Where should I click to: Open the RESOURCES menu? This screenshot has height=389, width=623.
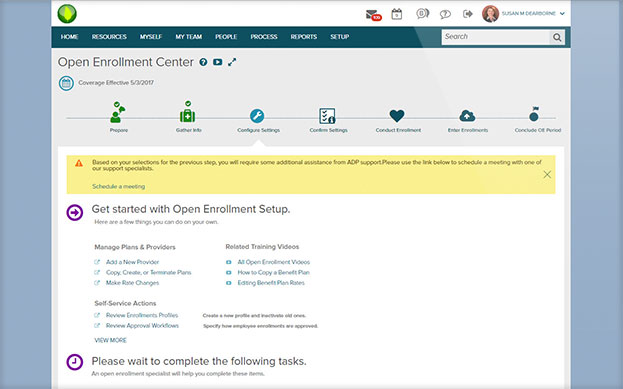coord(109,37)
